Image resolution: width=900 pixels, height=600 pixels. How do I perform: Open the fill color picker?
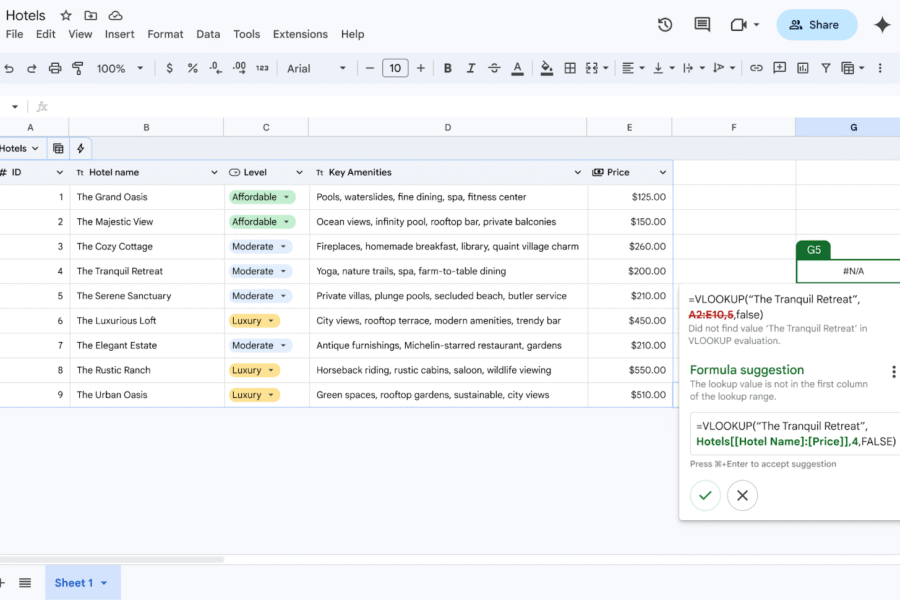pyautogui.click(x=546, y=68)
